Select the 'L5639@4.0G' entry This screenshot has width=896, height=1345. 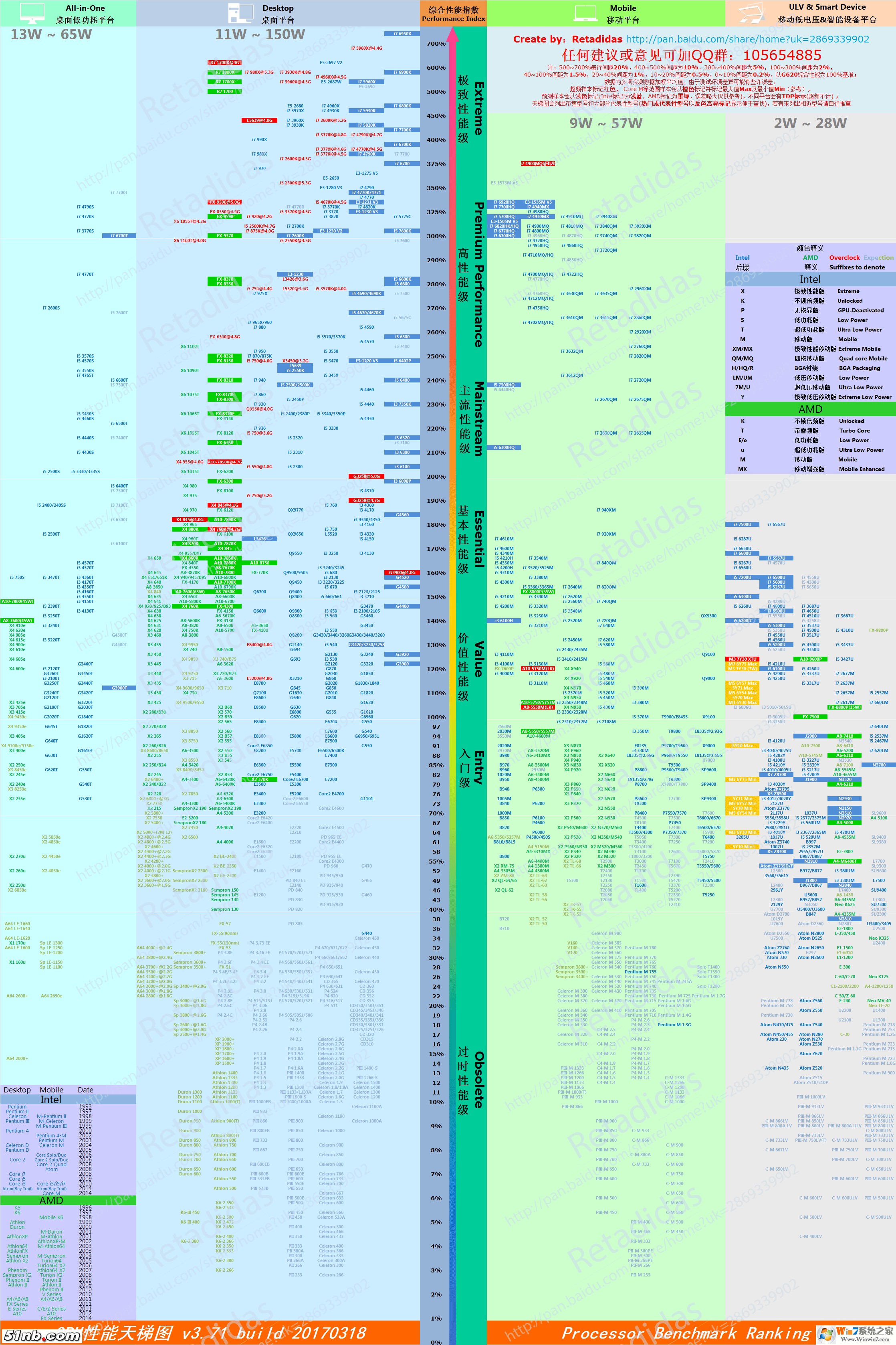(x=260, y=121)
